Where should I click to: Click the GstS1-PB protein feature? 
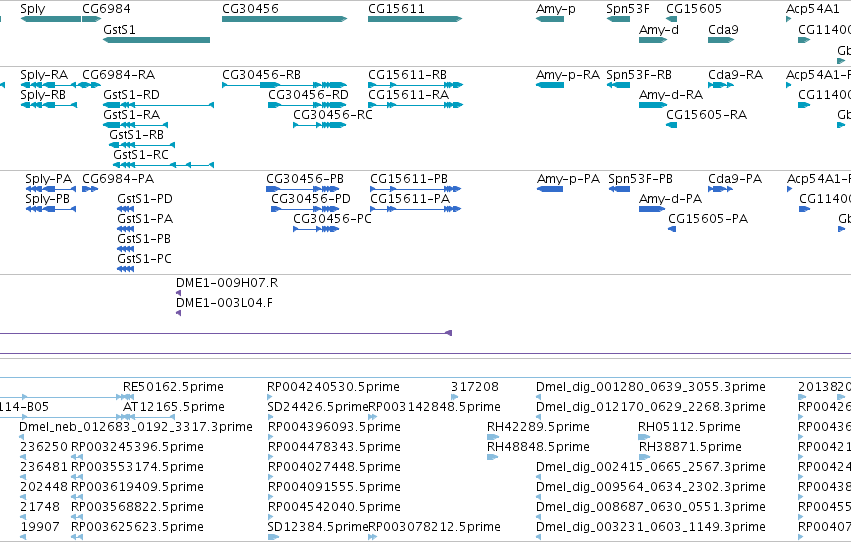pos(125,249)
